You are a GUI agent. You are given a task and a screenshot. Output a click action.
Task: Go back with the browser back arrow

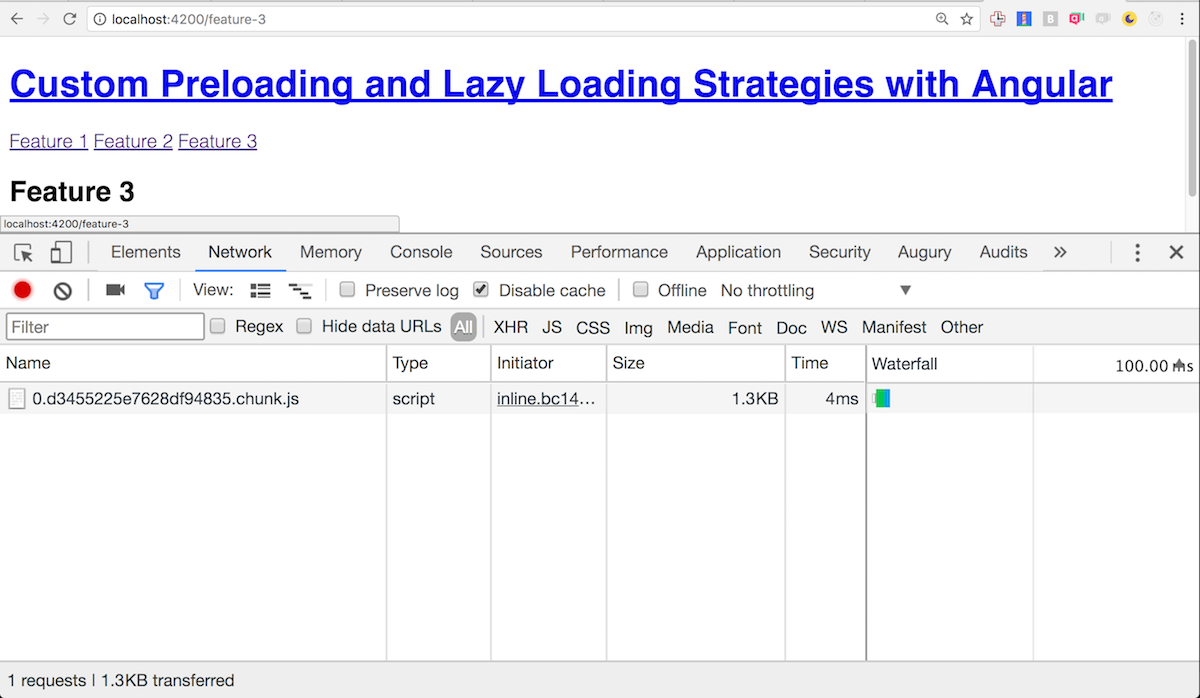click(x=17, y=19)
